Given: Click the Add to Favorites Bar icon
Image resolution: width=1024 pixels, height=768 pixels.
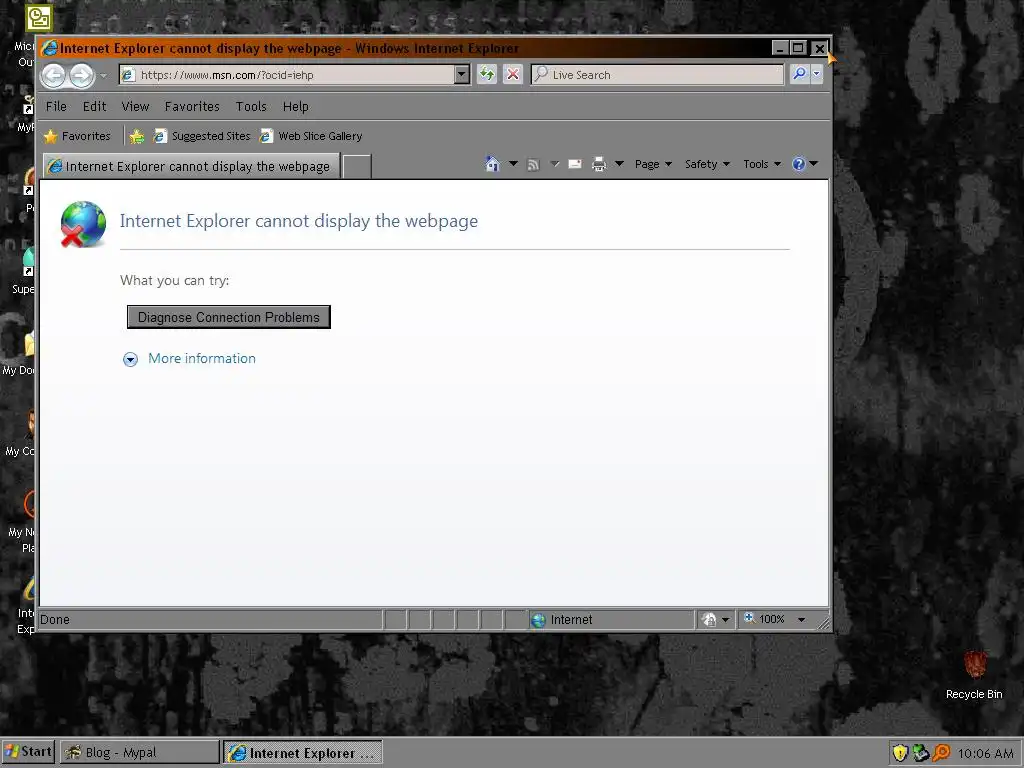Looking at the screenshot, I should (x=136, y=136).
